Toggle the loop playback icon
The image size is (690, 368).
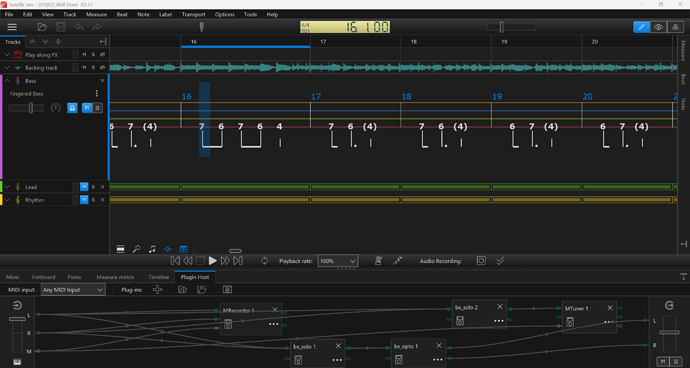264,261
